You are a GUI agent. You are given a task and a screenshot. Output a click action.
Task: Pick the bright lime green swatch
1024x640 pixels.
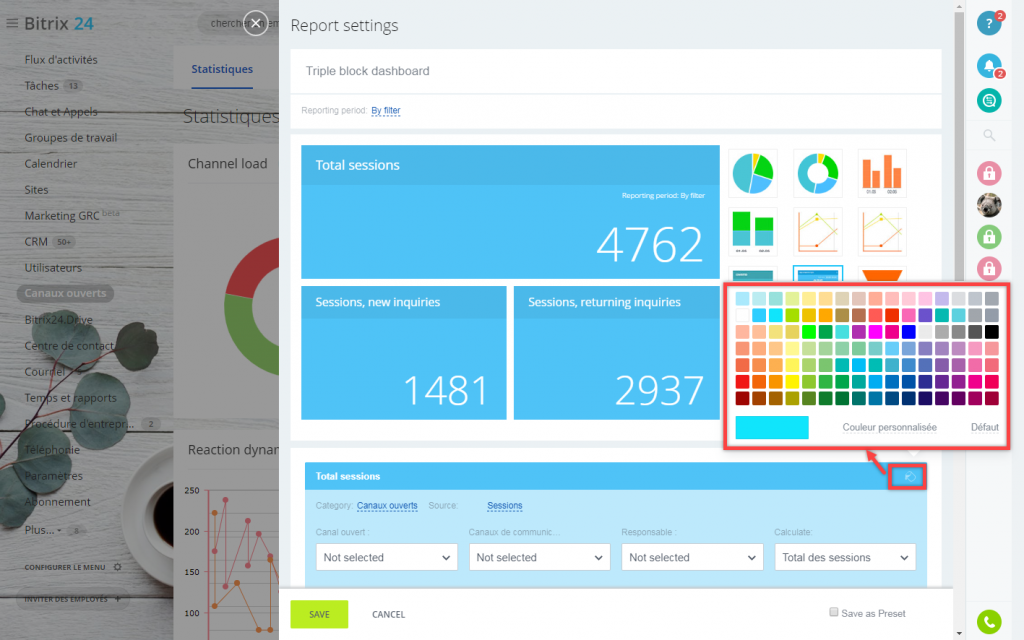pos(808,332)
